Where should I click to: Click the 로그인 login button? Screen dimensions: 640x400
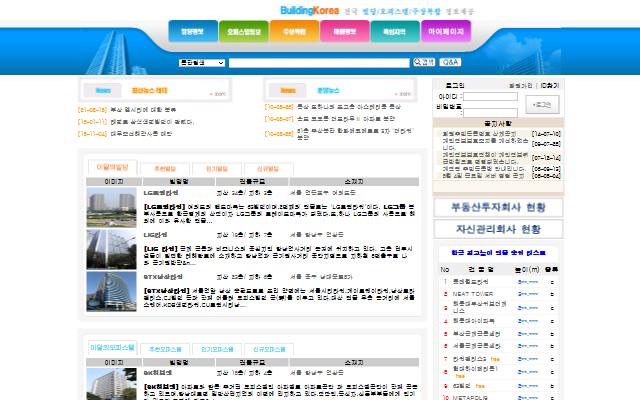542,104
